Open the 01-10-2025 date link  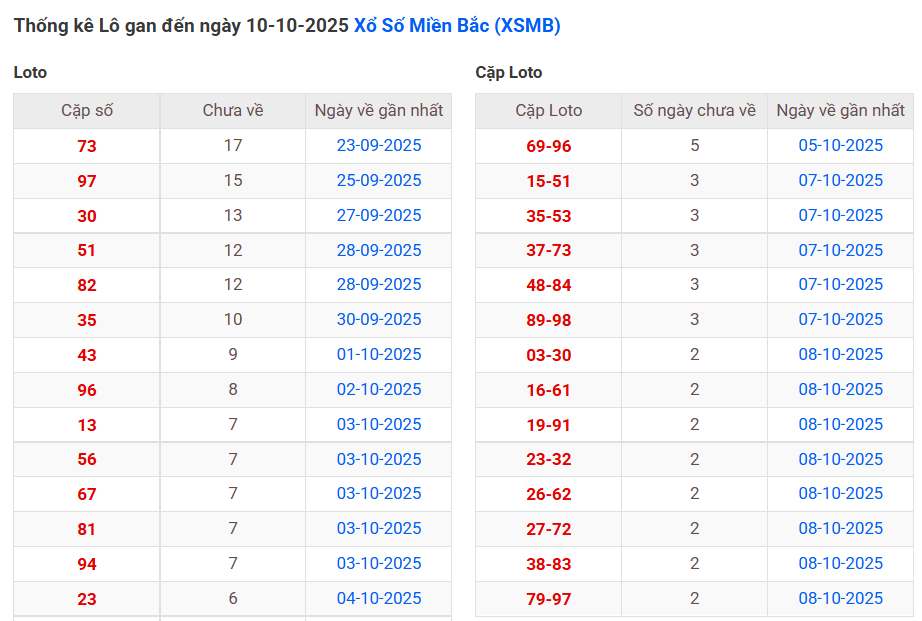click(378, 355)
